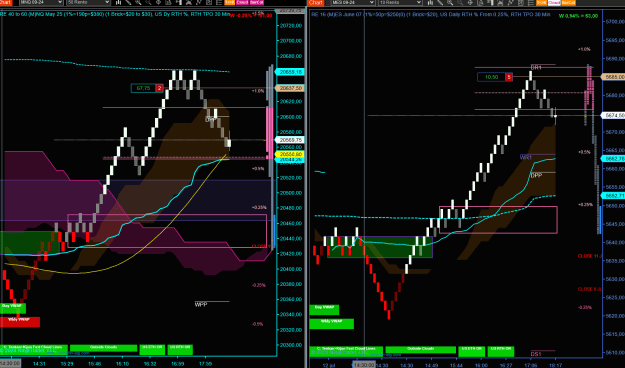The image size is (625, 368).
Task: Click orange BarCol button on right toolbar
Action: pyautogui.click(x=568, y=2)
